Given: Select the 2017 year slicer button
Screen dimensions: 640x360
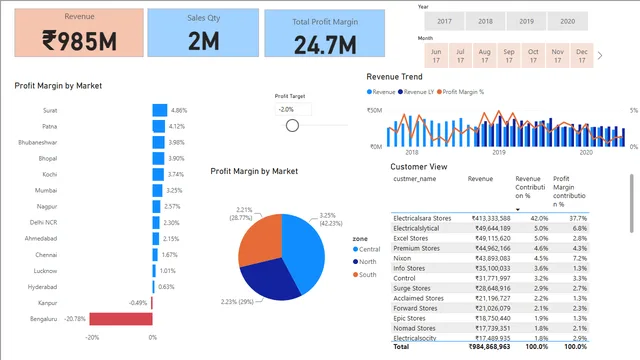Looking at the screenshot, I should click(444, 21).
